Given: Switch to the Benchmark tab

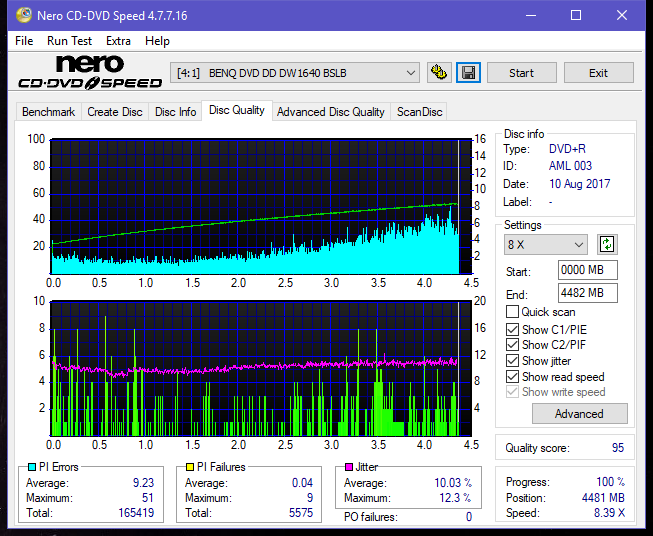Looking at the screenshot, I should tap(49, 112).
